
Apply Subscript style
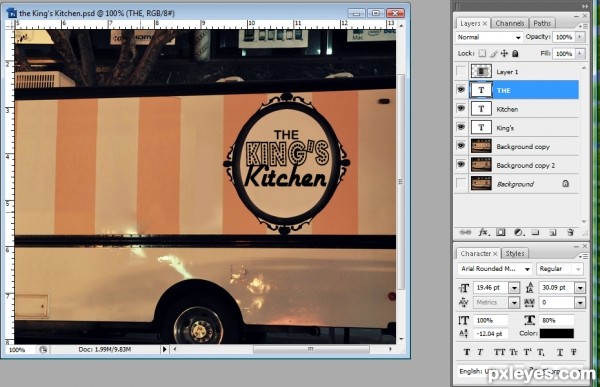(x=540, y=352)
